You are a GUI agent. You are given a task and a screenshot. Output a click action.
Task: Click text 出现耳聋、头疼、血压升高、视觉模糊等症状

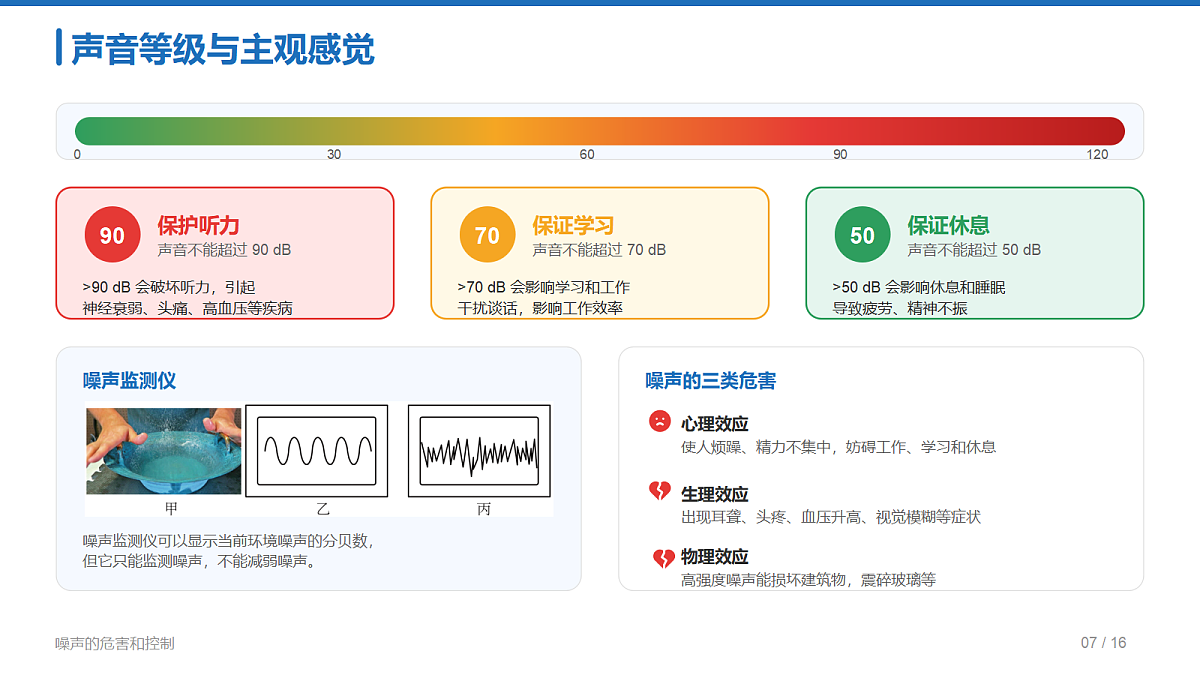click(x=831, y=517)
